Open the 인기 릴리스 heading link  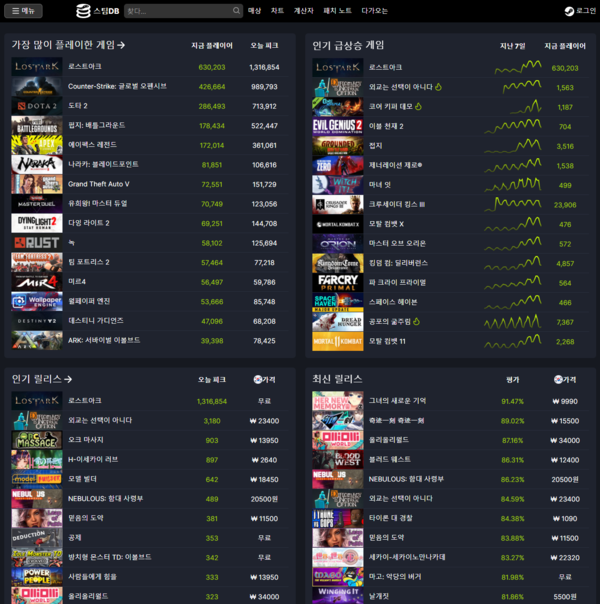tap(42, 379)
